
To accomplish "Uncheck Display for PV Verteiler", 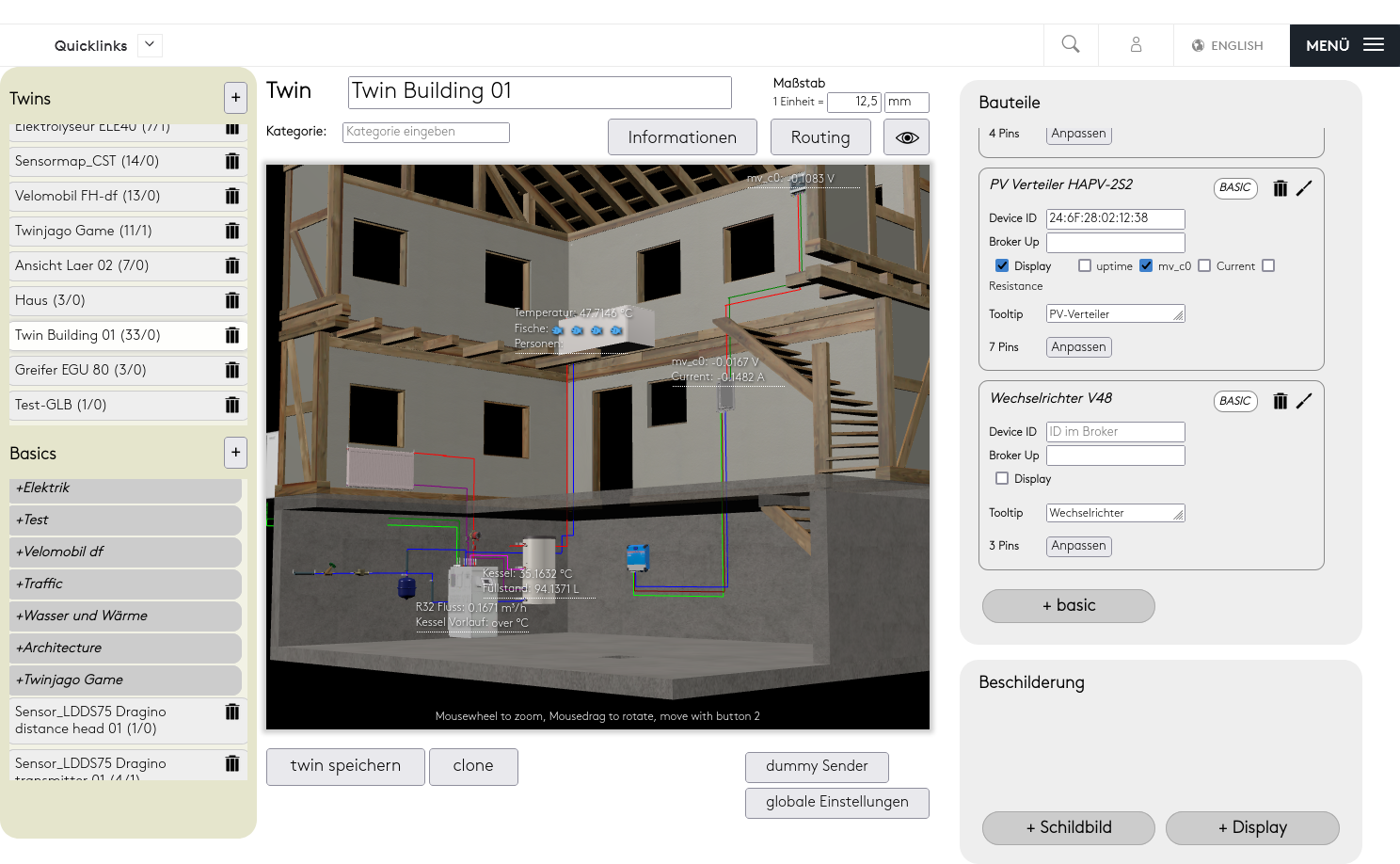I will 1002,266.
